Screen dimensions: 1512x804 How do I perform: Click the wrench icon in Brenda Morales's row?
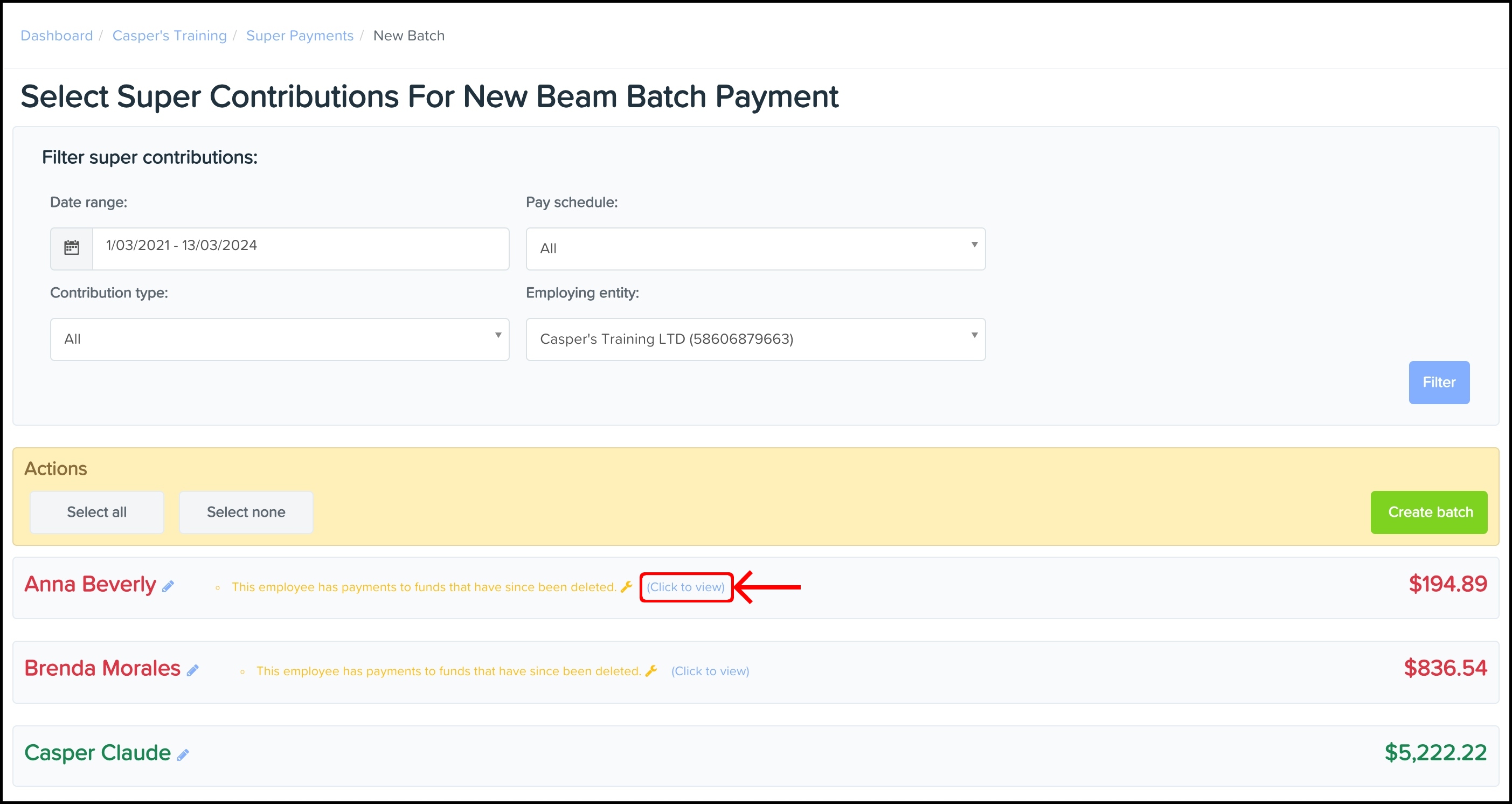tap(651, 670)
